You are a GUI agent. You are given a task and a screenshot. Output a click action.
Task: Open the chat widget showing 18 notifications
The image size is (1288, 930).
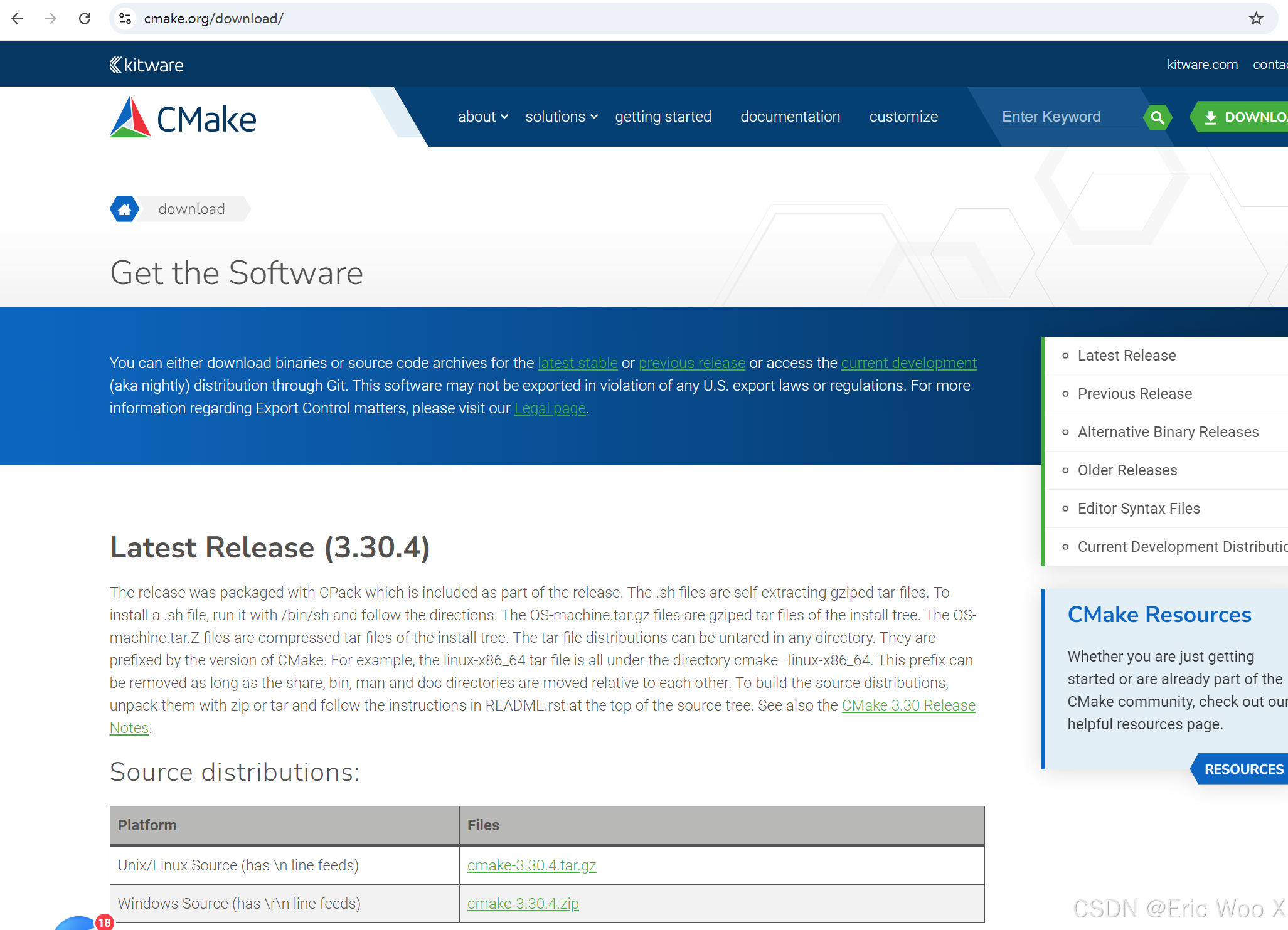coord(82,922)
